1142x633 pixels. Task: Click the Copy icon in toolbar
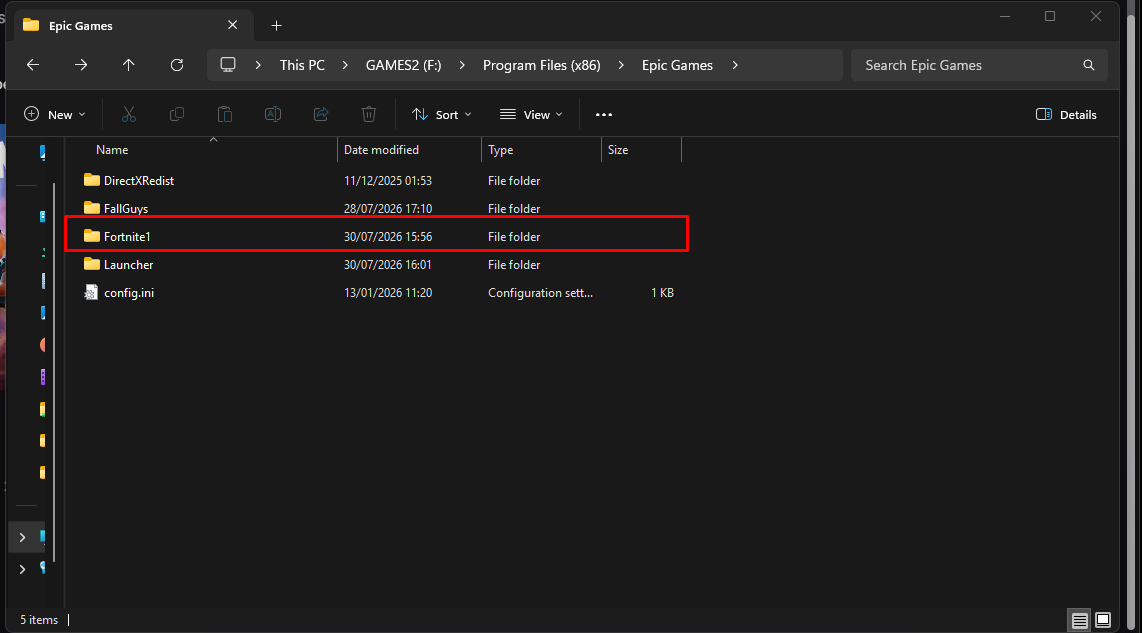177,114
